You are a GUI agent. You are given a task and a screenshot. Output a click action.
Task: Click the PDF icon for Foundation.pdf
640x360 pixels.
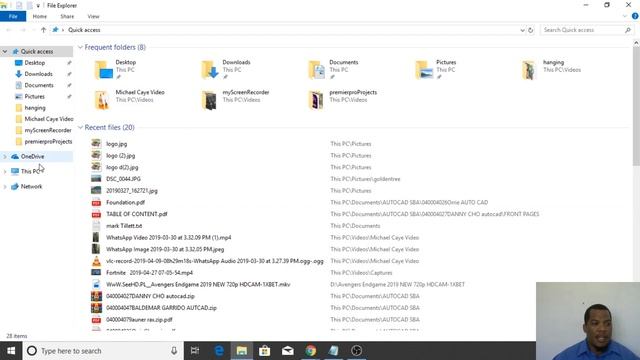coord(96,202)
